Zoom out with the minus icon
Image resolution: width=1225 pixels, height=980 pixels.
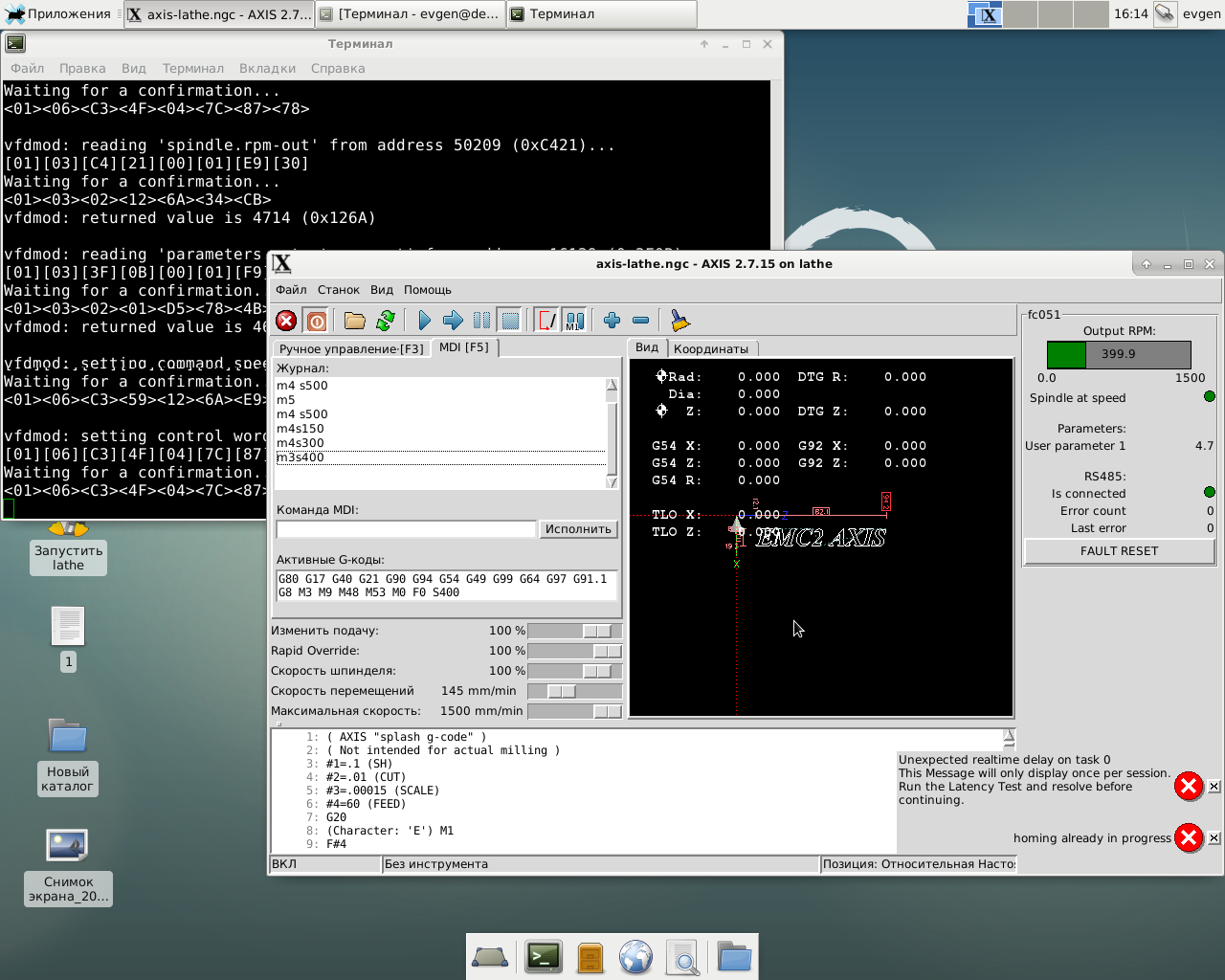click(x=641, y=321)
